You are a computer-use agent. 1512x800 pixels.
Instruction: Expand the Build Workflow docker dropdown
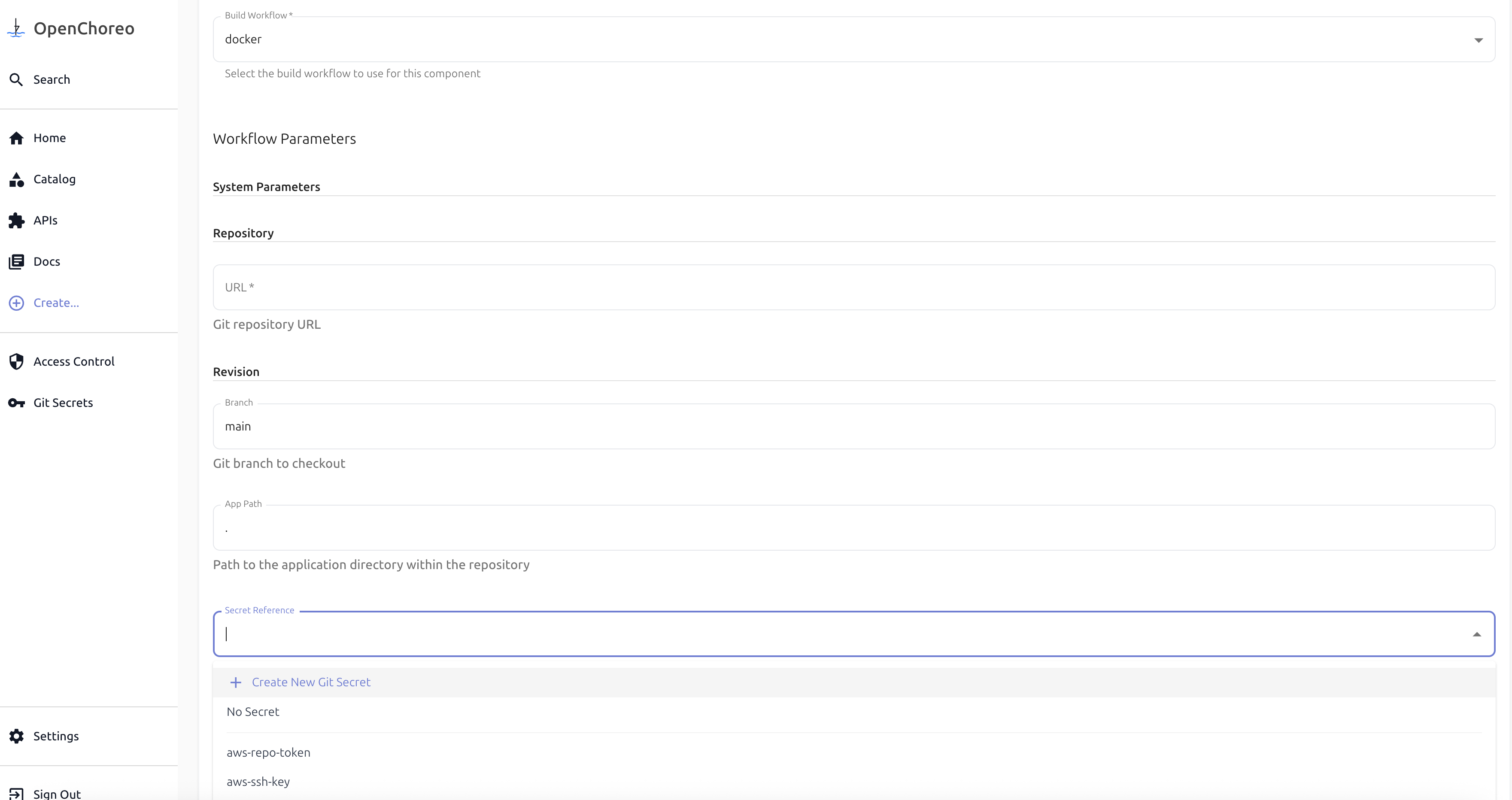(x=1478, y=40)
